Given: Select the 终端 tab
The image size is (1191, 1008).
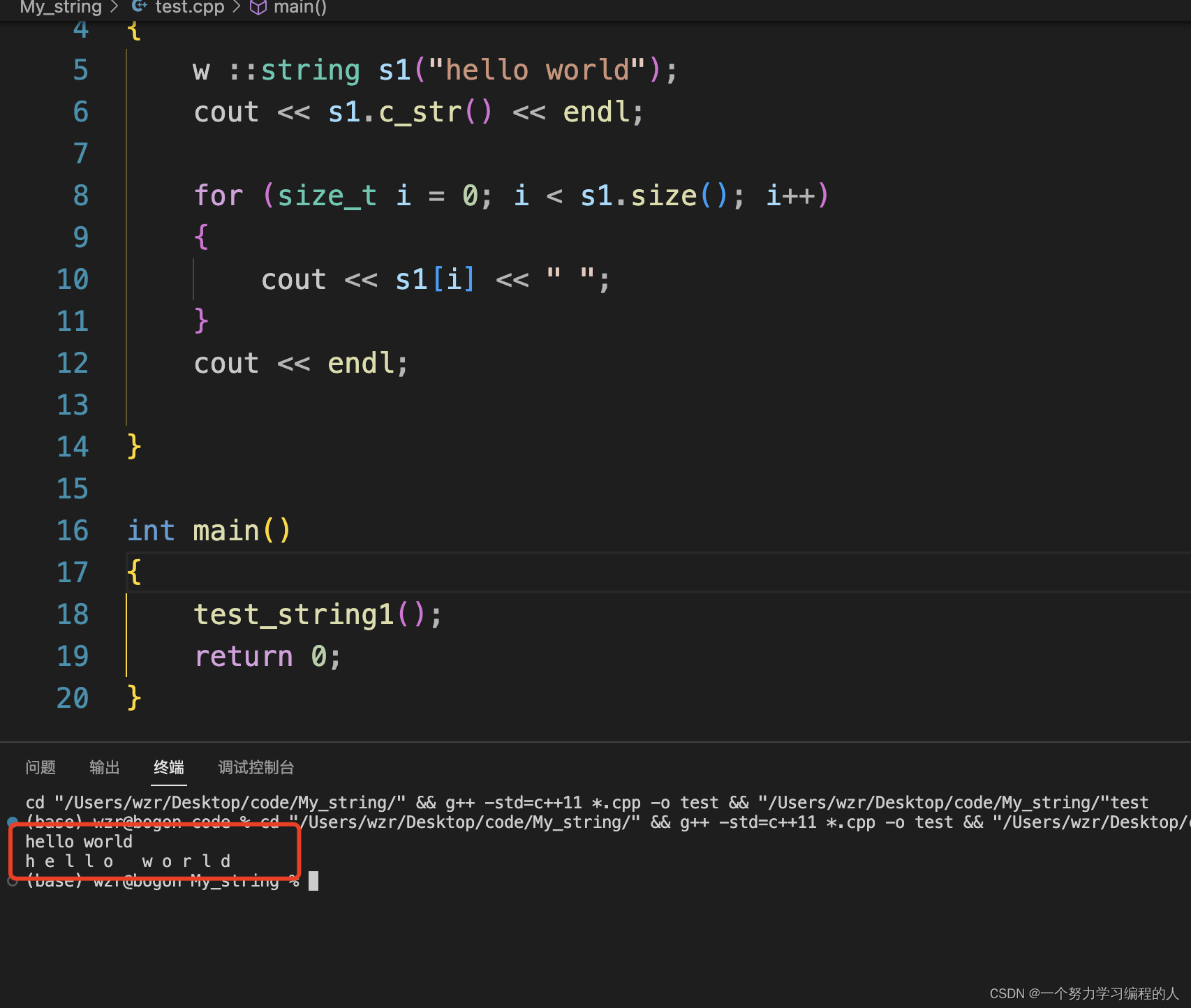Looking at the screenshot, I should tap(168, 766).
